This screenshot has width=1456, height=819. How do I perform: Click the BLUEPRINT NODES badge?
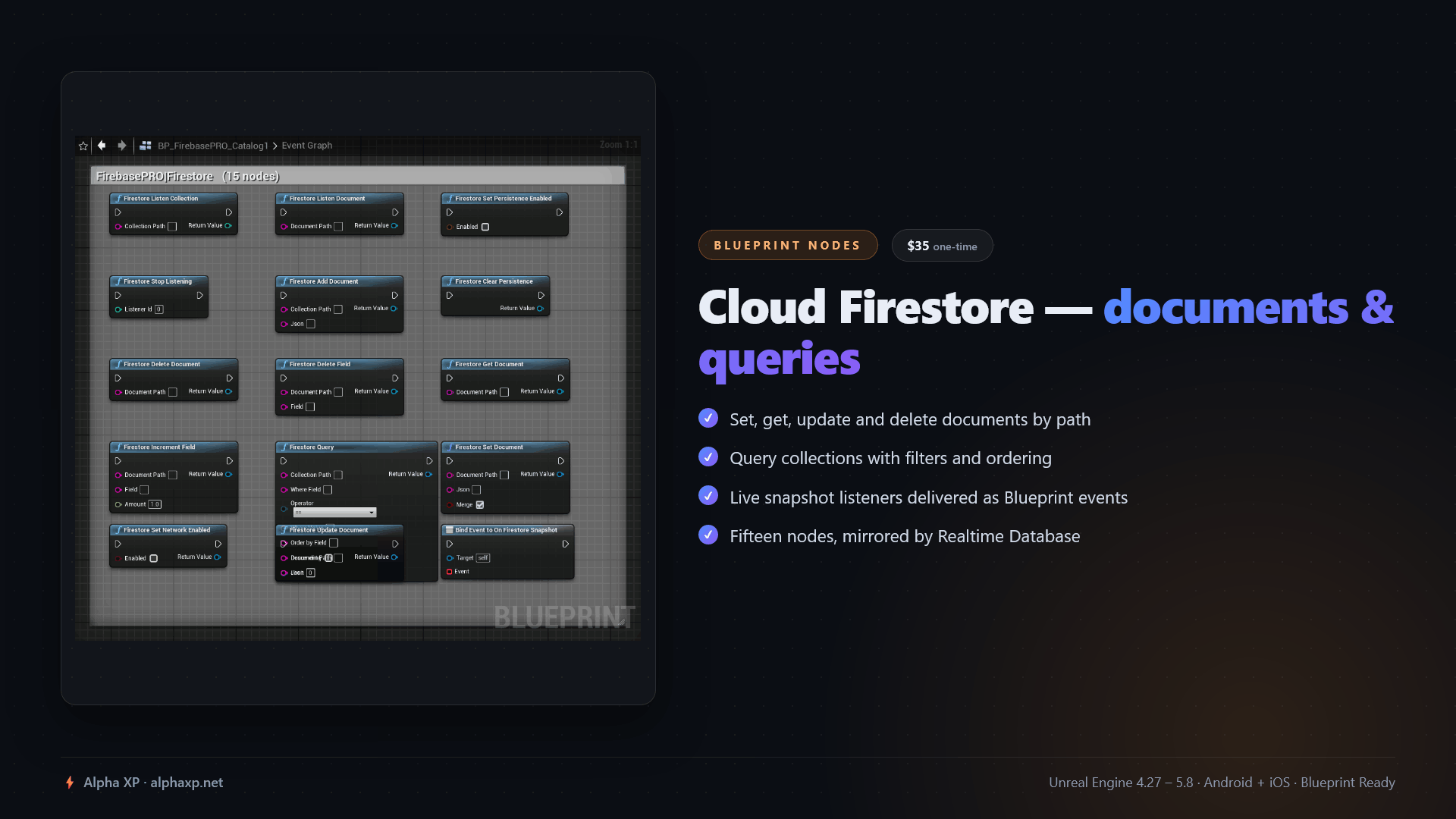(788, 245)
